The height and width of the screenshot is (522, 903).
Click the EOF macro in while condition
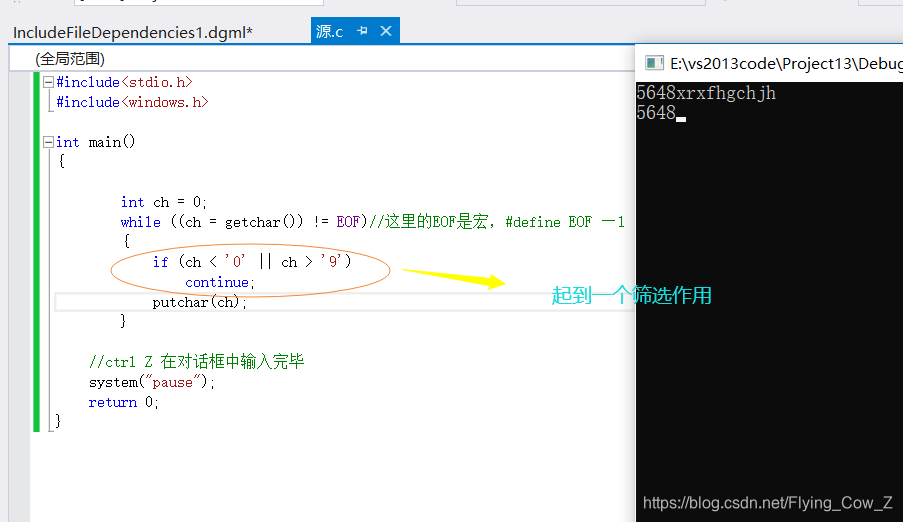pyautogui.click(x=348, y=222)
